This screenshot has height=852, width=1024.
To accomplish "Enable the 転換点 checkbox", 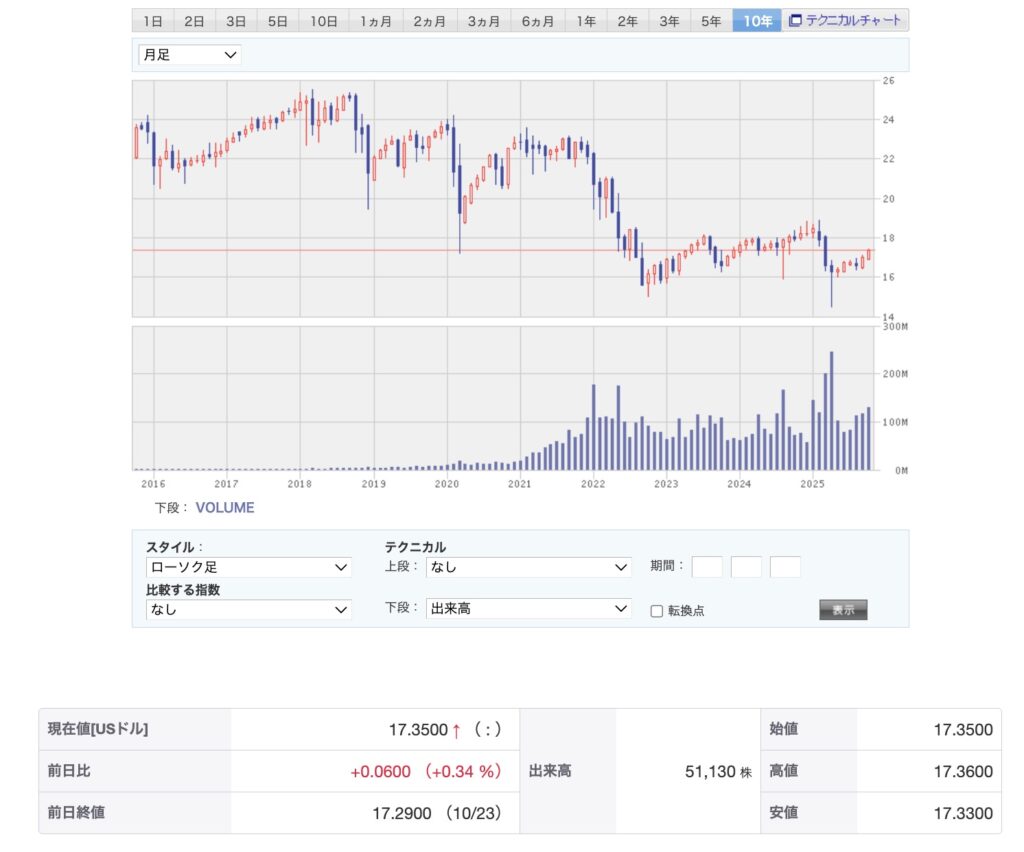I will [657, 611].
